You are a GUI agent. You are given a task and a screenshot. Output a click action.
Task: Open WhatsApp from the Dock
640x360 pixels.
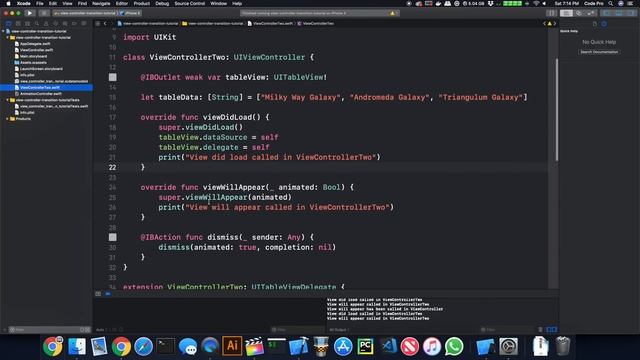coord(454,346)
